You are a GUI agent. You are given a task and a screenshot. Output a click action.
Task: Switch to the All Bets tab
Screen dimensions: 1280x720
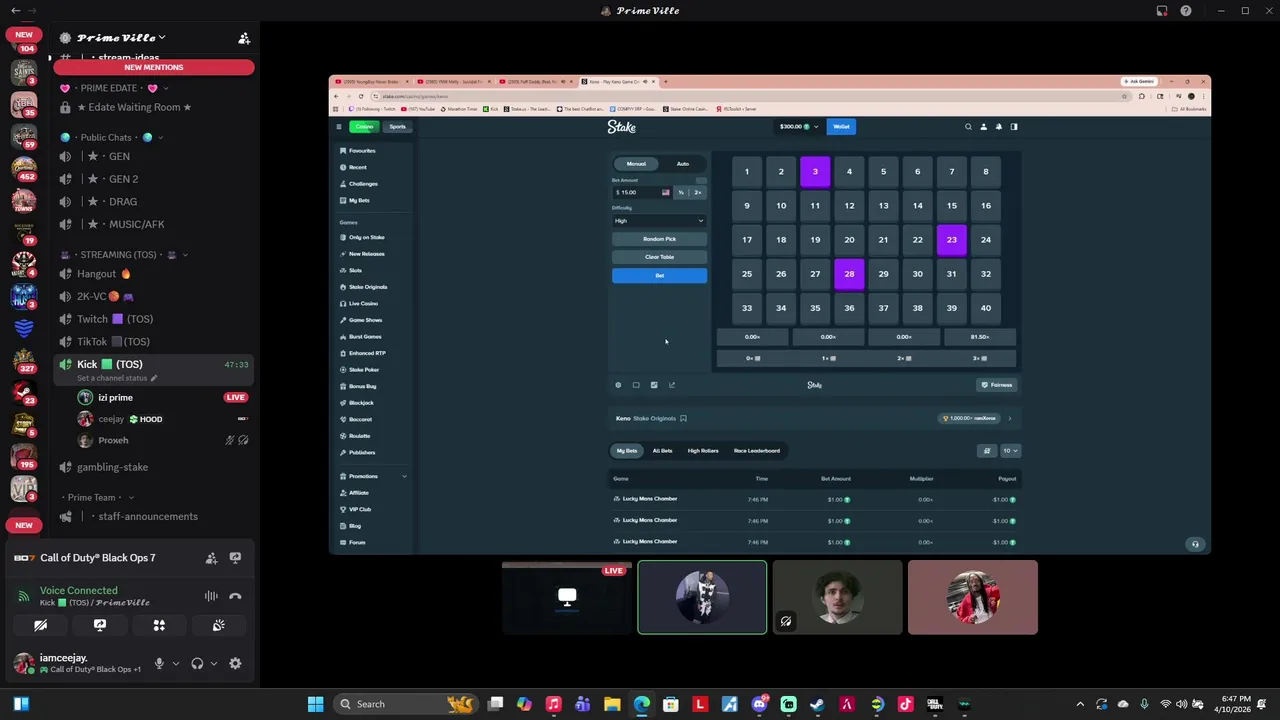coord(662,451)
